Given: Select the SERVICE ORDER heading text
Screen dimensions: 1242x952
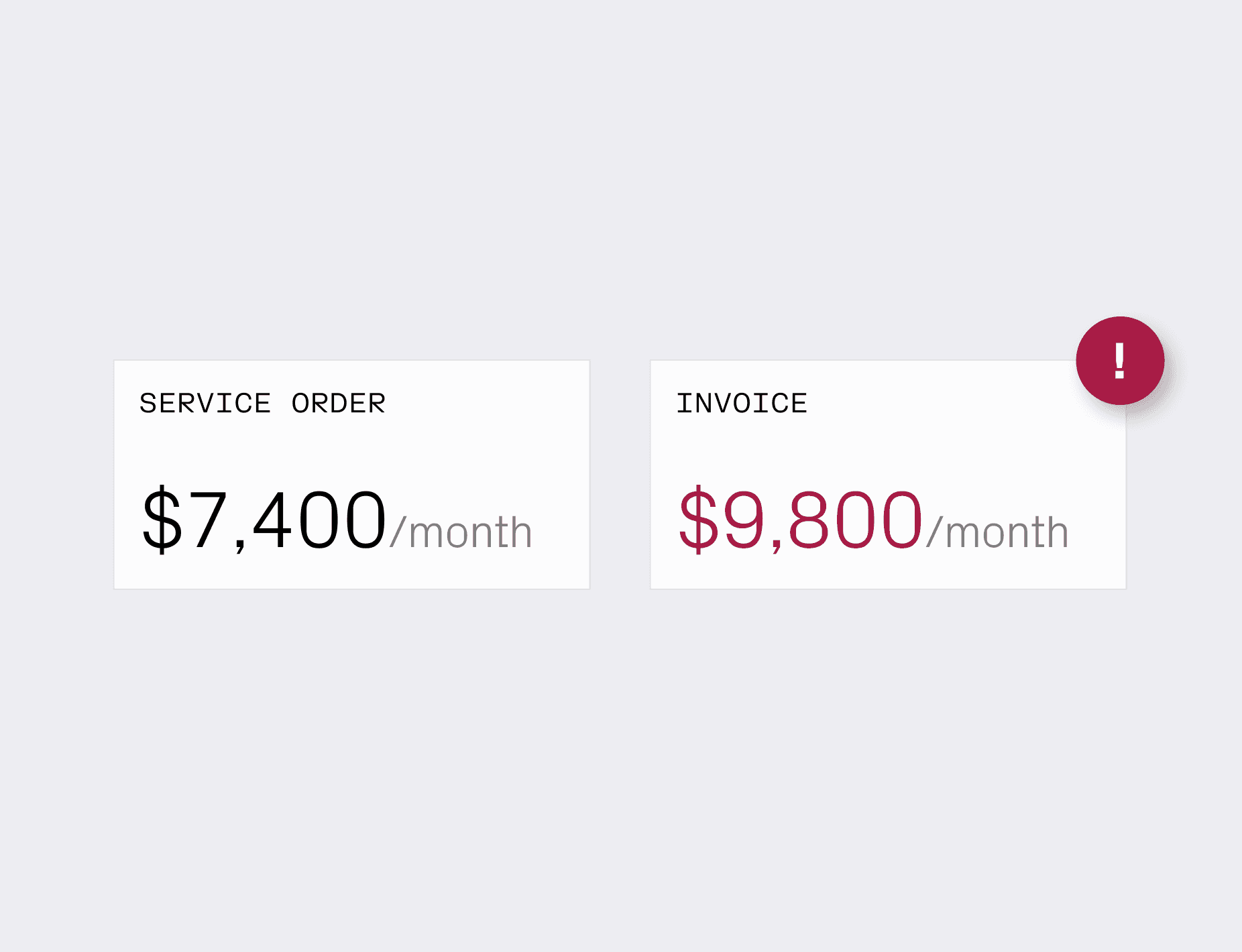Looking at the screenshot, I should 262,404.
